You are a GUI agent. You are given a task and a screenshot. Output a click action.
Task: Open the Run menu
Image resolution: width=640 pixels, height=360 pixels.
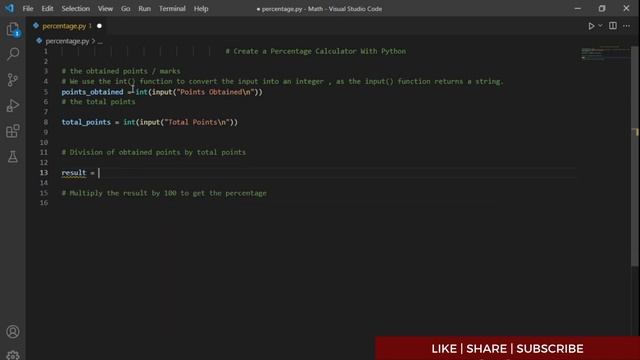[x=144, y=9]
